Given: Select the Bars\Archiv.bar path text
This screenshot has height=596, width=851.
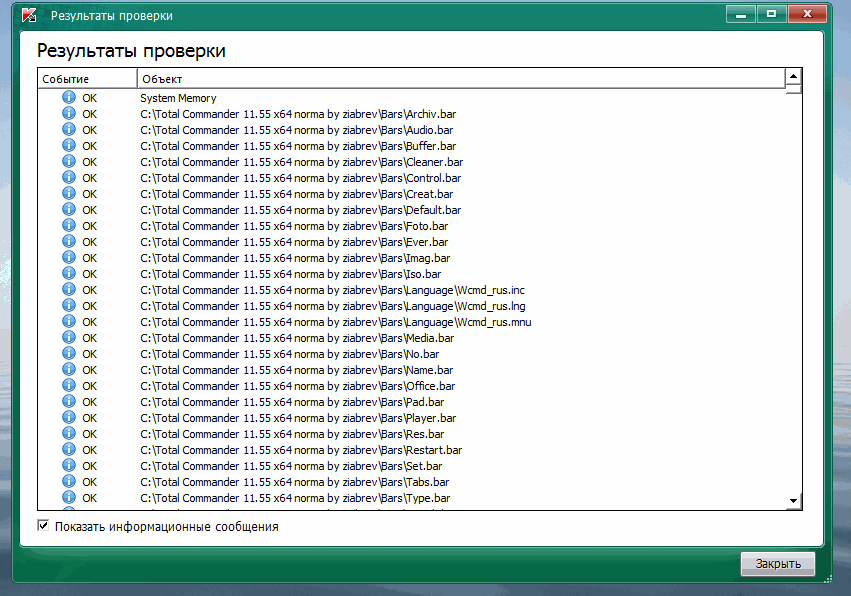Looking at the screenshot, I should pos(298,114).
